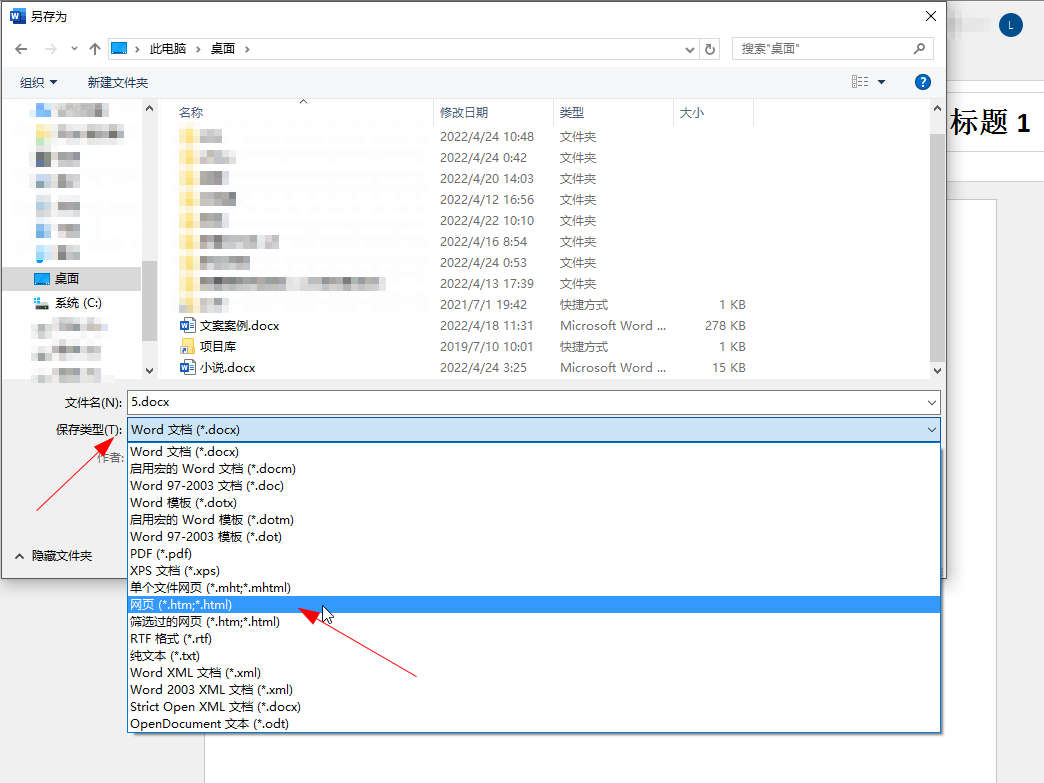Choose 筛选过的网页 (*.htm;*.html)
The height and width of the screenshot is (783, 1044).
coord(534,621)
